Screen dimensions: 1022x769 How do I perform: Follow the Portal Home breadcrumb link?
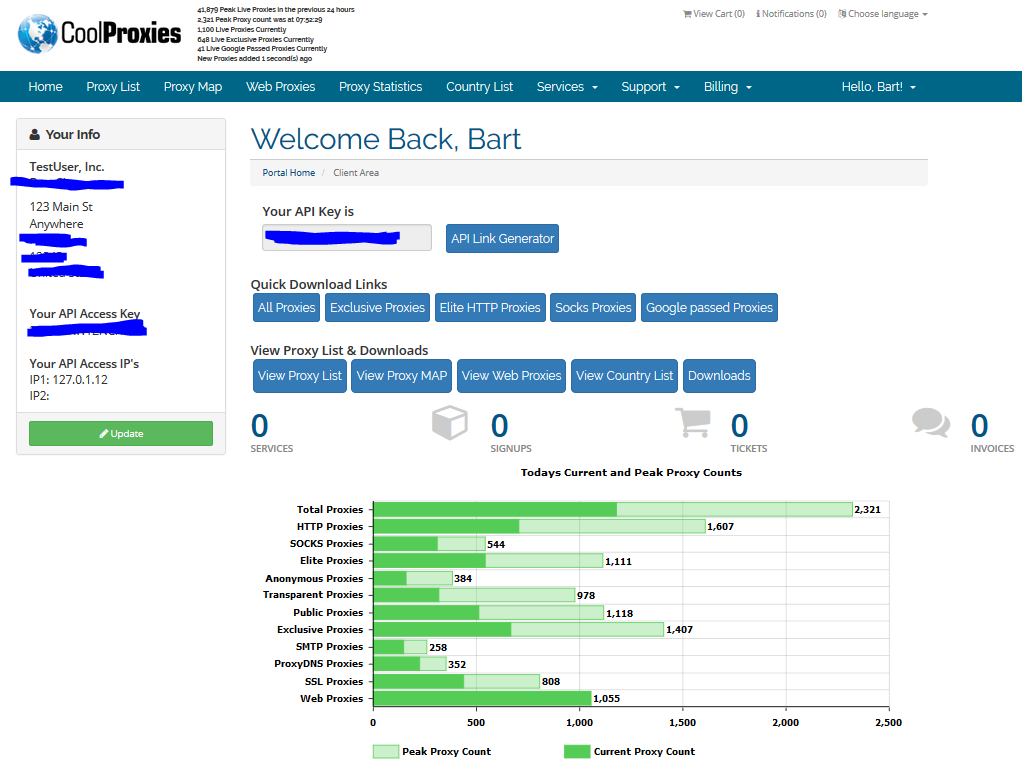coord(289,173)
